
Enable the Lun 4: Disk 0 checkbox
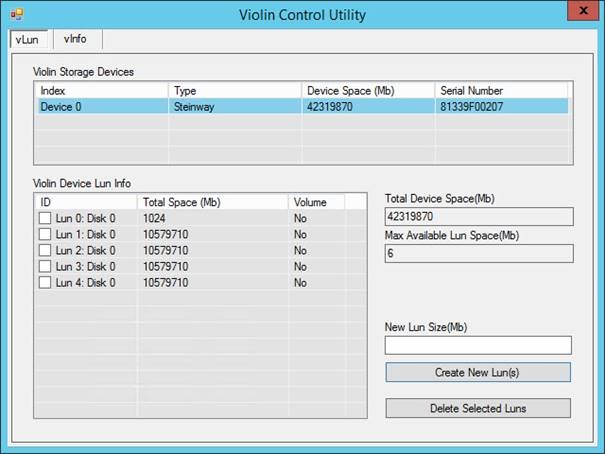click(x=45, y=282)
